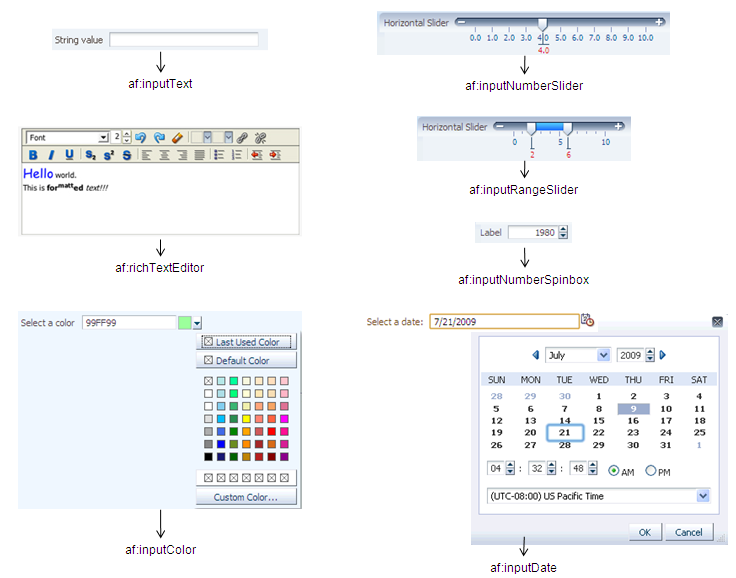The image size is (736, 578).
Task: Create a numbered list
Action: [237, 155]
